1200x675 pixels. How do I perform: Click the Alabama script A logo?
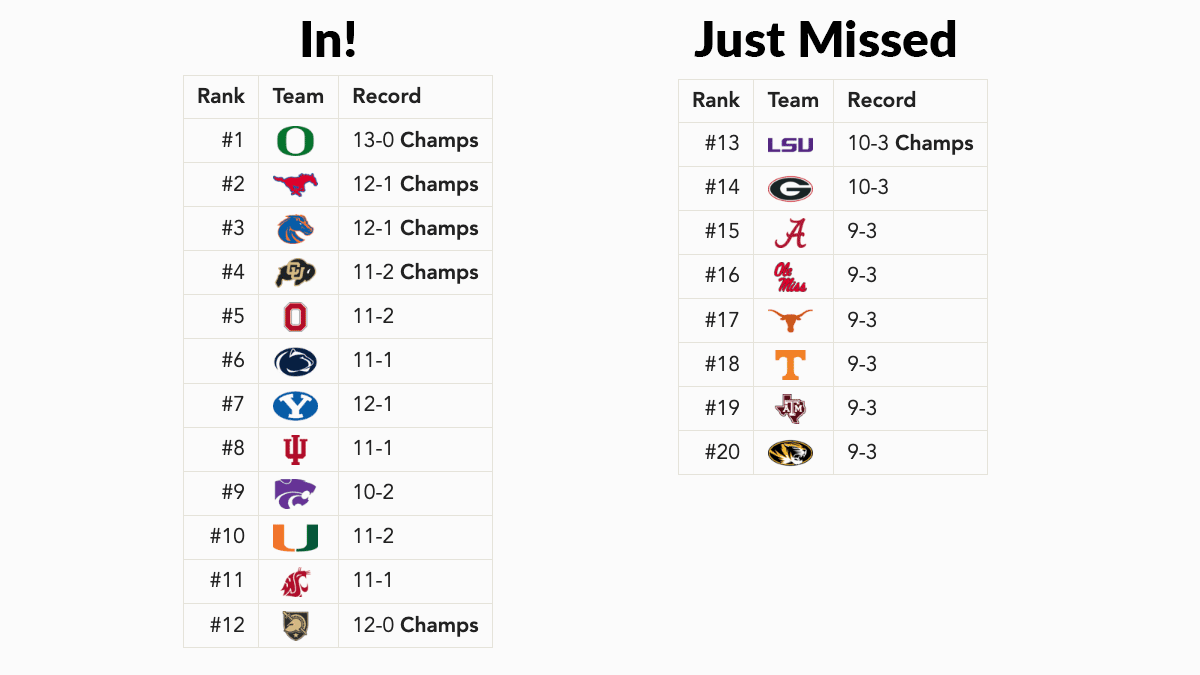tap(790, 232)
